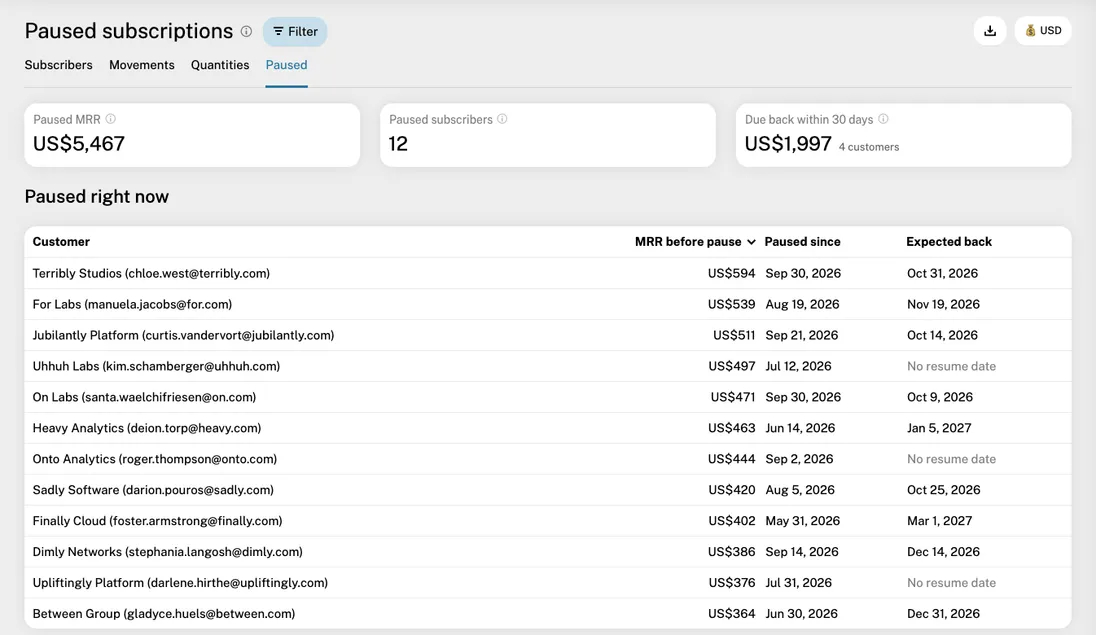Screen dimensions: 1096x635
Task: Click the Jul 12, 2026 paused since date
Action: [798, 366]
